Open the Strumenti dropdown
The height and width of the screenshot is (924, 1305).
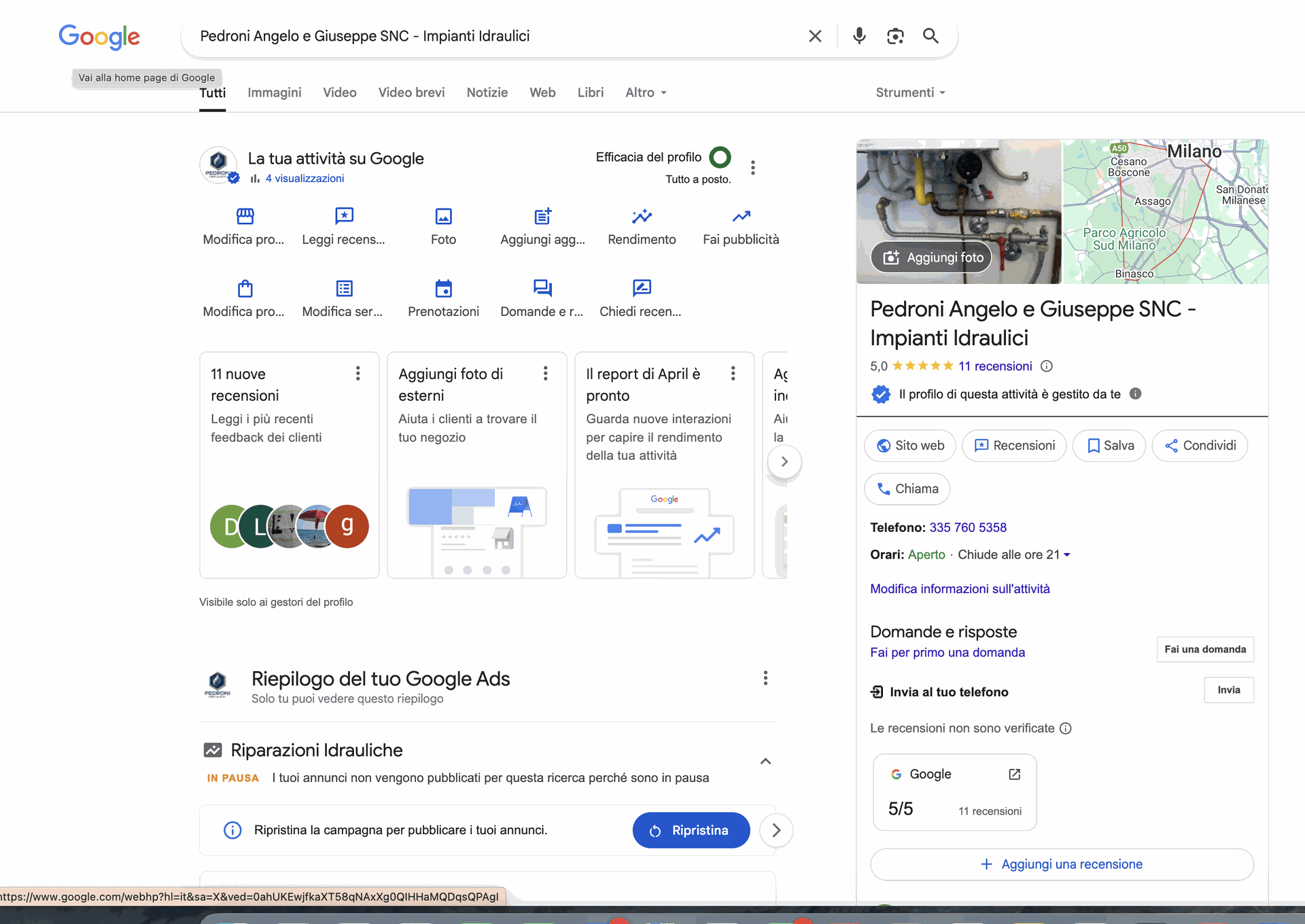[x=910, y=92]
